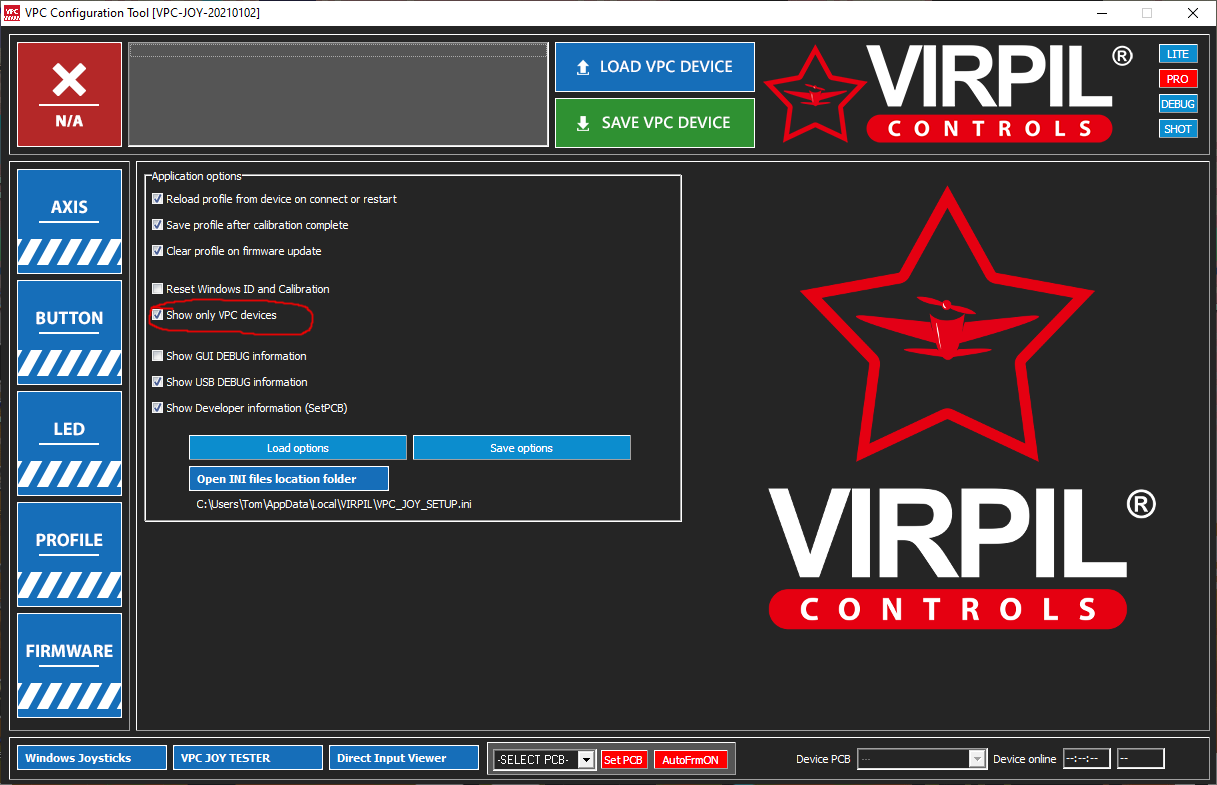Click the VPC_JOY_SETUP.ini file path text
Image resolution: width=1217 pixels, height=785 pixels.
pyautogui.click(x=334, y=504)
